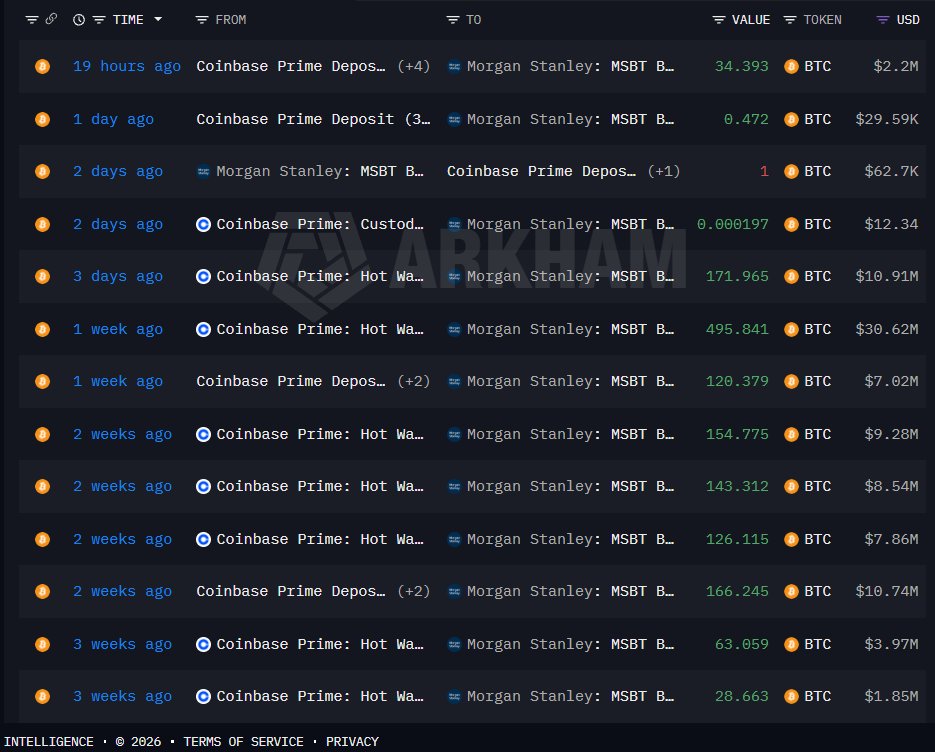Click BTC token icon in $1.85M row
935x752 pixels.
tap(791, 697)
